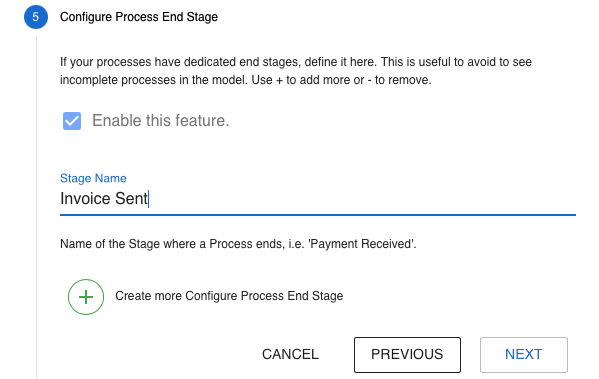Place cursor on the word Invoice in field
This screenshot has height=379, width=599.
coord(86,199)
